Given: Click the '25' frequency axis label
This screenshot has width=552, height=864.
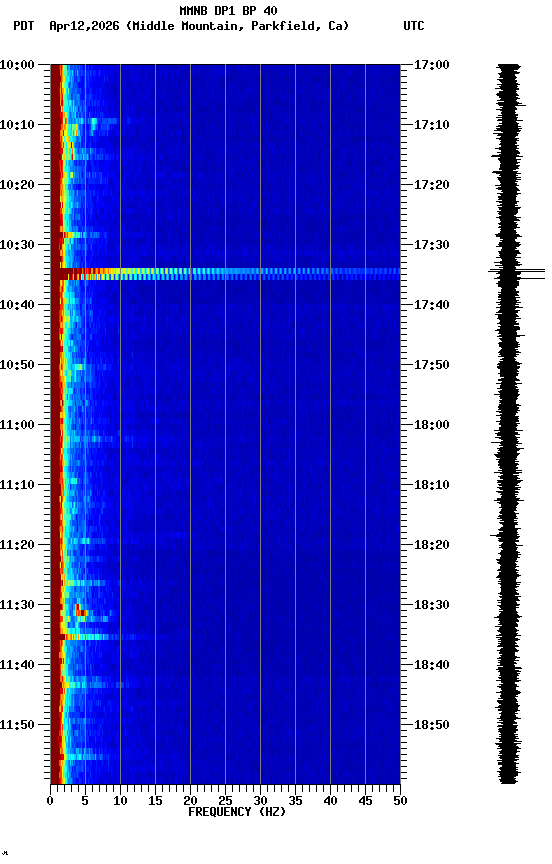Looking at the screenshot, I should tap(225, 801).
